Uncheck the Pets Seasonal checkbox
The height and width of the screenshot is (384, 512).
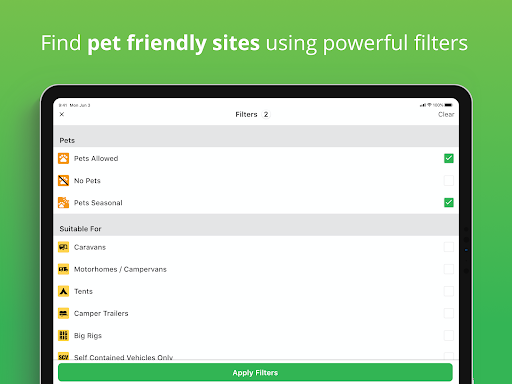coord(449,202)
